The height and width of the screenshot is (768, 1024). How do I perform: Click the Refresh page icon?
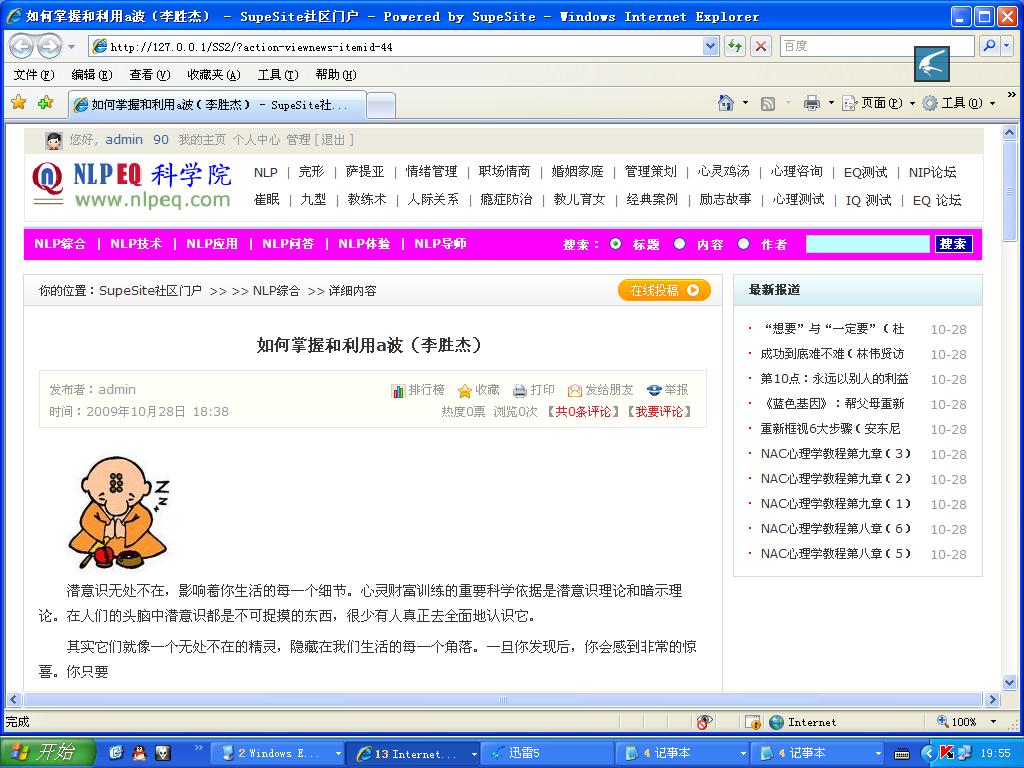735,46
